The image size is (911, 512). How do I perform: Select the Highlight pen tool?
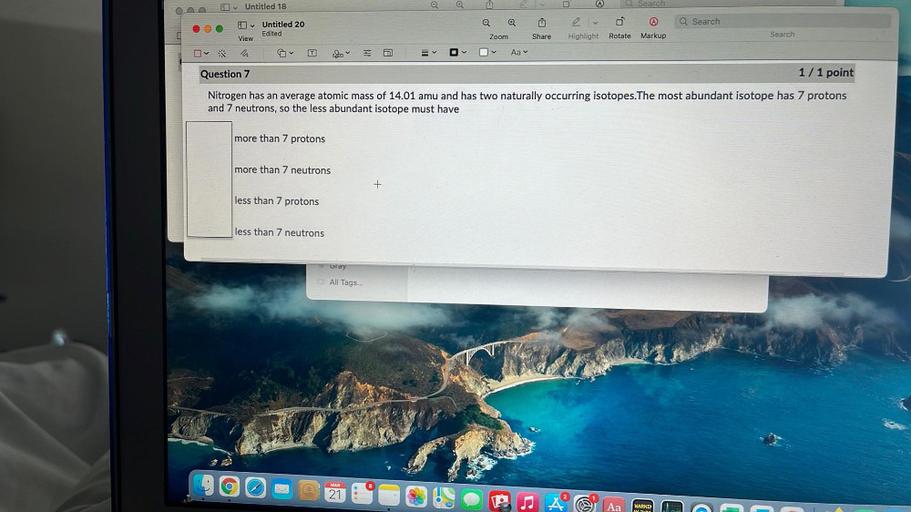[x=576, y=22]
